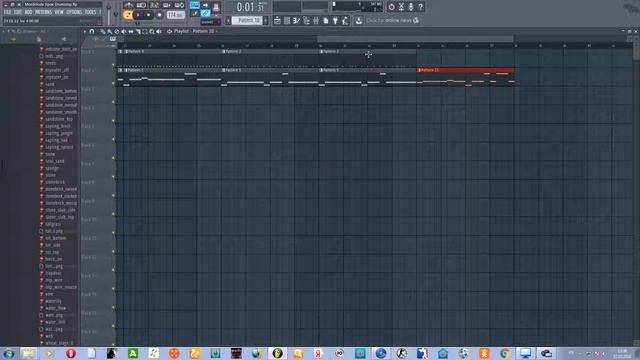Adjust the main pitch slider
This screenshot has width=640, height=360.
[116, 14]
